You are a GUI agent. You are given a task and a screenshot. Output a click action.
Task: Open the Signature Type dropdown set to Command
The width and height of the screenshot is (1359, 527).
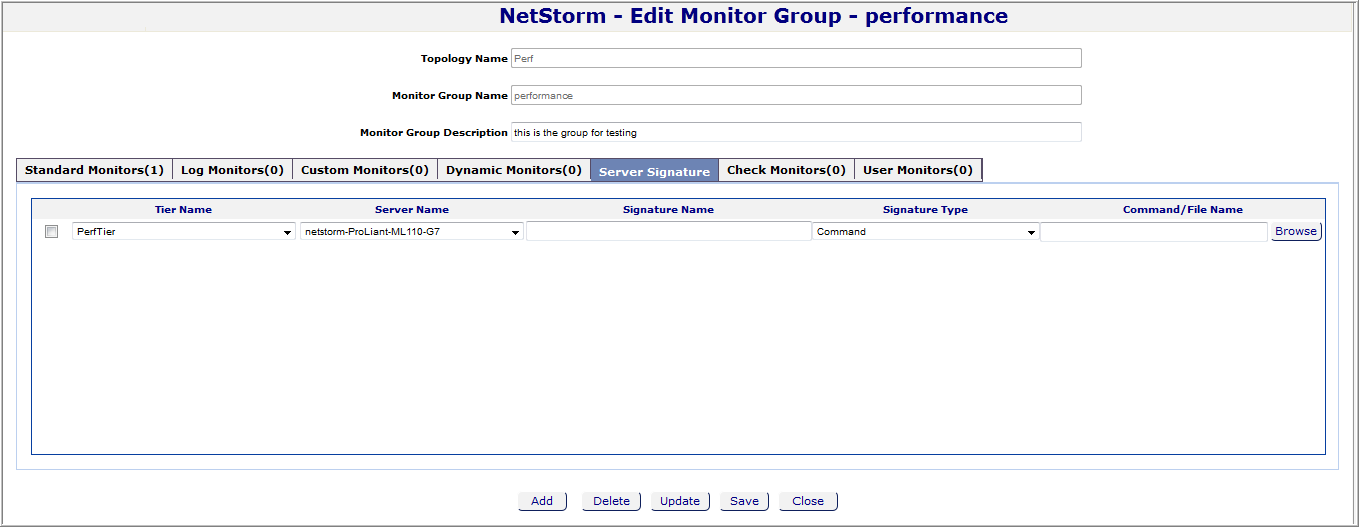(x=925, y=231)
